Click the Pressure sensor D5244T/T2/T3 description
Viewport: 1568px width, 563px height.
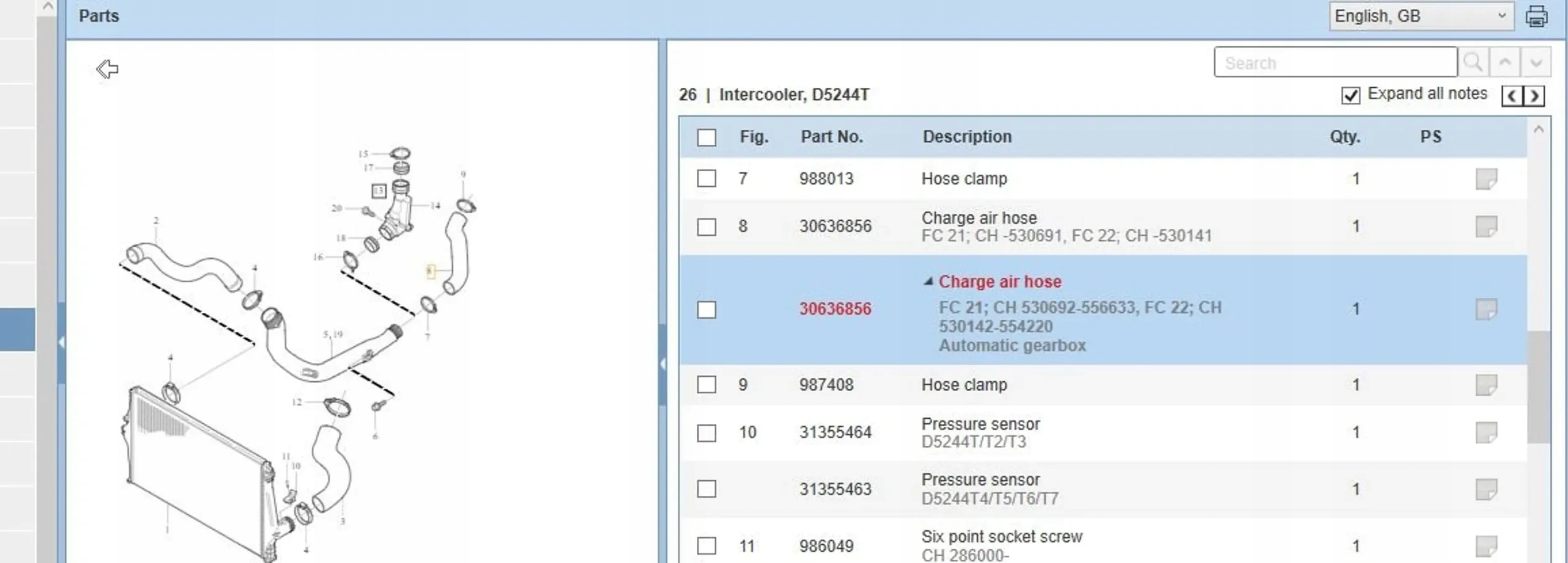click(x=981, y=433)
